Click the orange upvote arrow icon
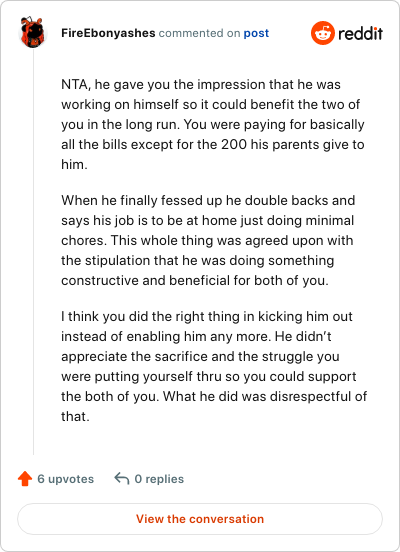 (25, 479)
